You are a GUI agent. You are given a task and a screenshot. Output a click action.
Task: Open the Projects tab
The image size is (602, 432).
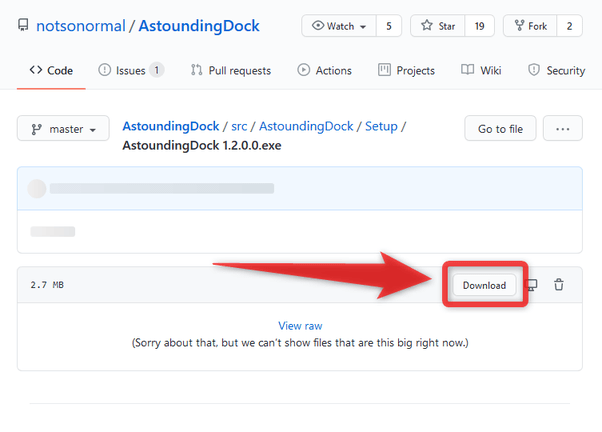406,71
